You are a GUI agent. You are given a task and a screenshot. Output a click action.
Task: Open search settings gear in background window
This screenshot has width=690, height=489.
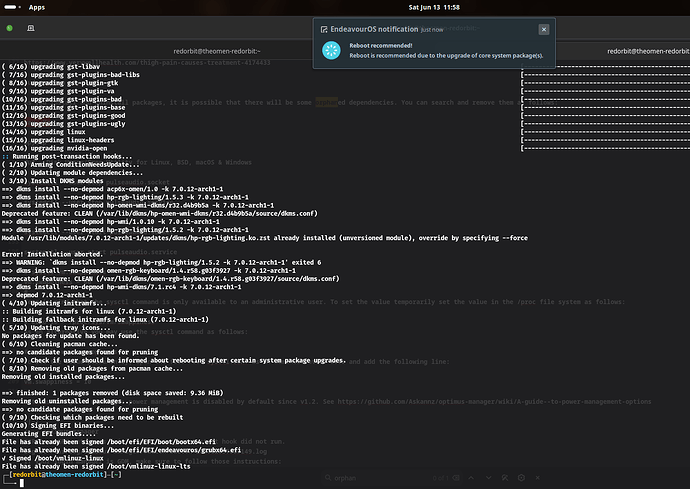coord(521,478)
